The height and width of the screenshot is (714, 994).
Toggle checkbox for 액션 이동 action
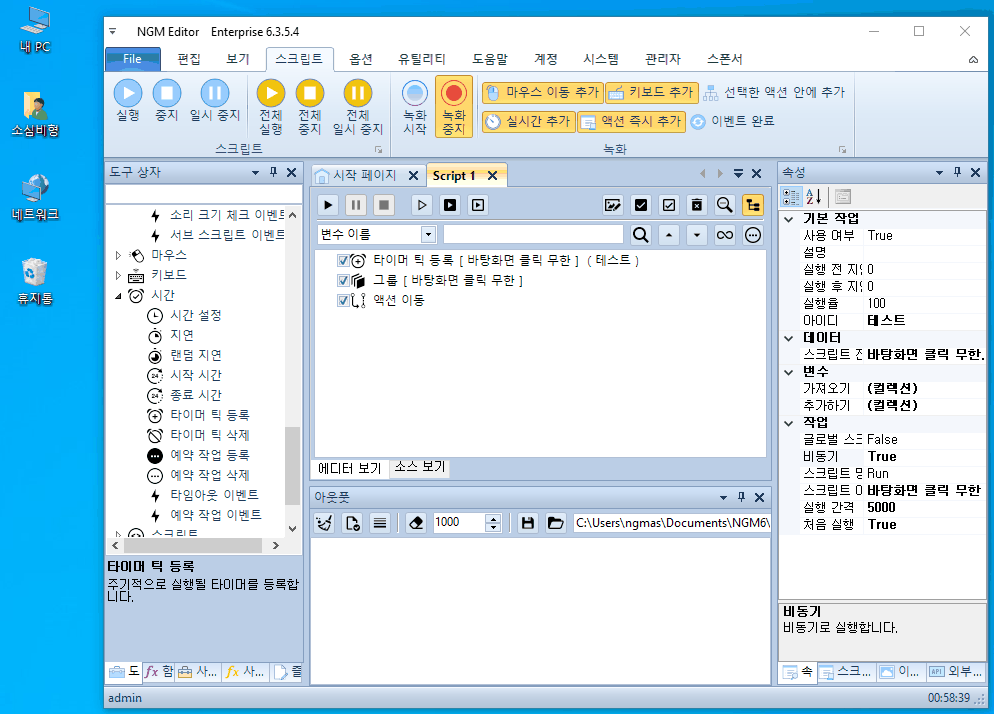tap(343, 301)
